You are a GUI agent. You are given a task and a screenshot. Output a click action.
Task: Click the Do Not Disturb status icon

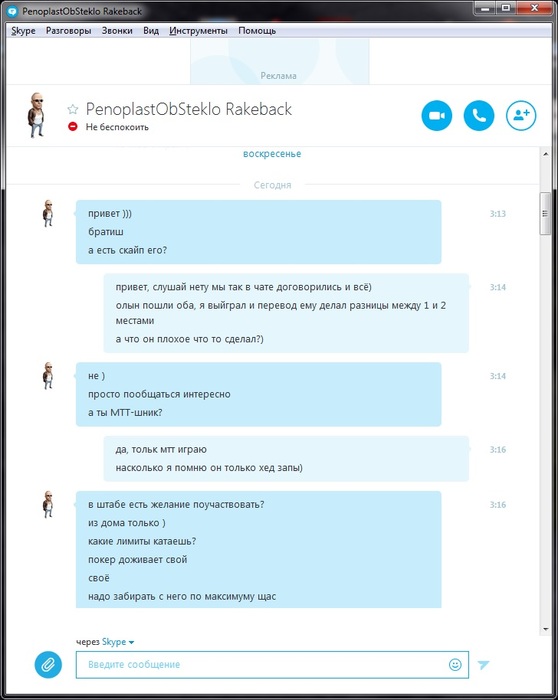(x=72, y=127)
